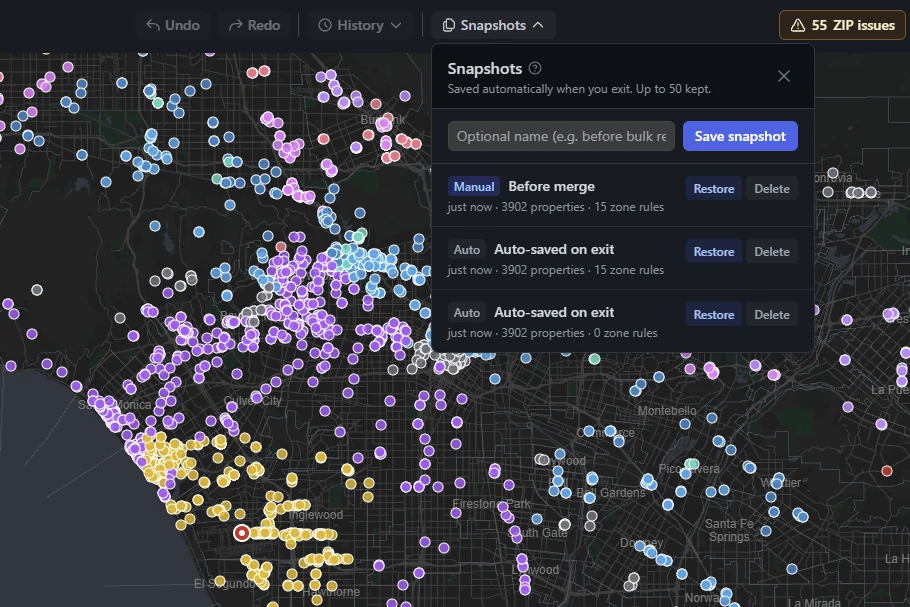Click the snapshots copy icon in toolbar
This screenshot has width=910, height=607.
tap(448, 26)
